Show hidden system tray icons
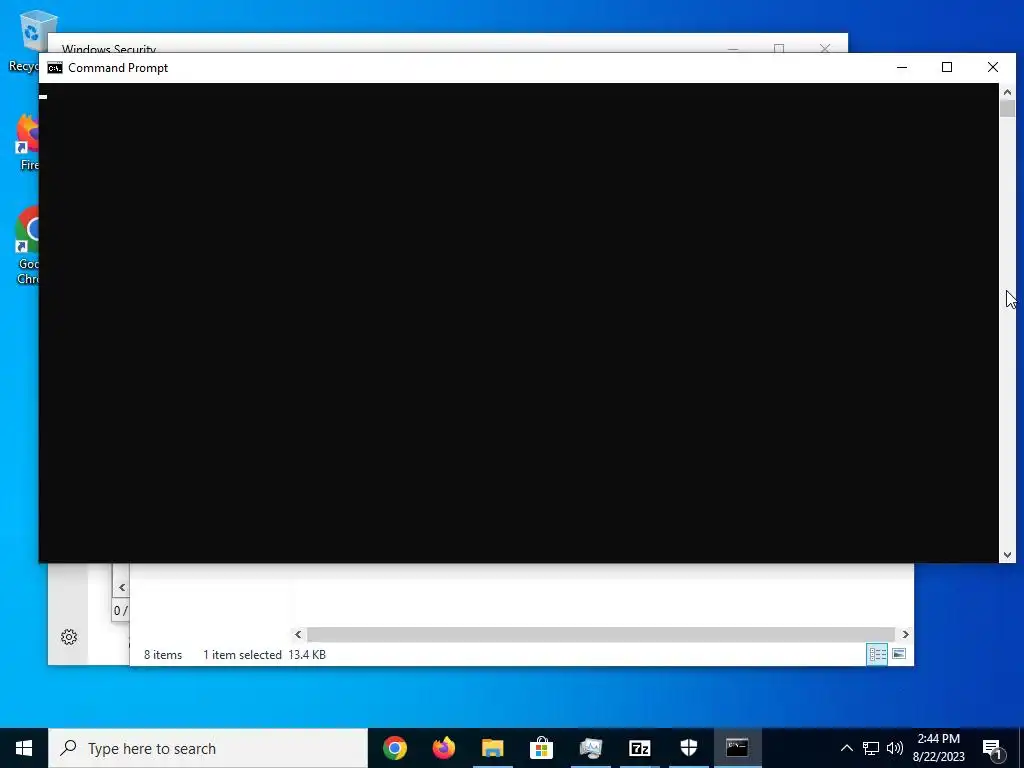Screen dimensions: 1024x768 coord(846,748)
